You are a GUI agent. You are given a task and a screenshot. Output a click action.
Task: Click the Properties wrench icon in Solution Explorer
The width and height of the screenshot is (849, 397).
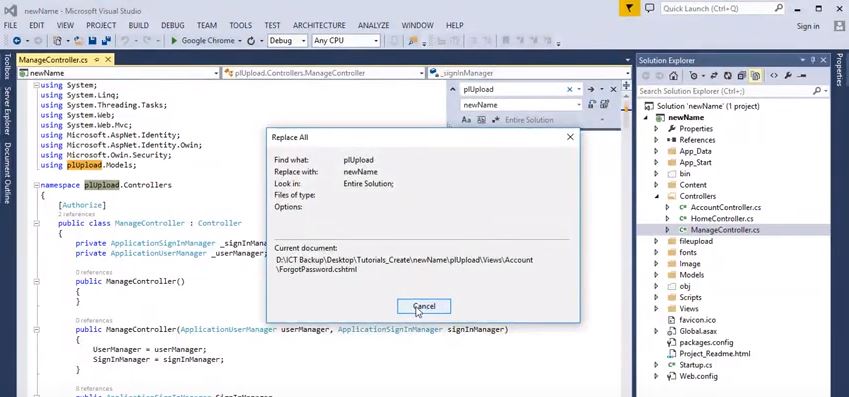click(788, 76)
